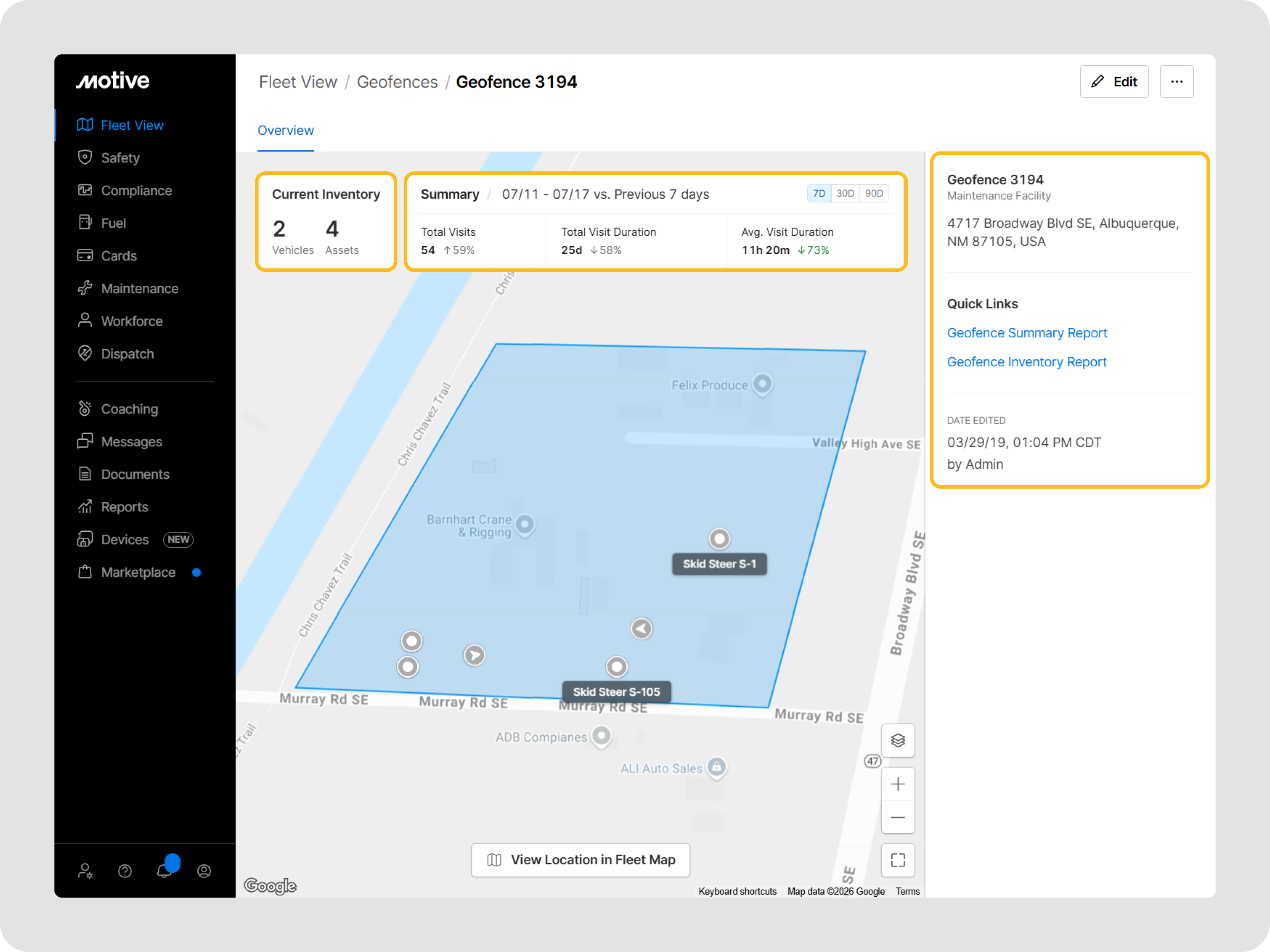Open profile account icon in sidebar
The image size is (1270, 952).
204,871
